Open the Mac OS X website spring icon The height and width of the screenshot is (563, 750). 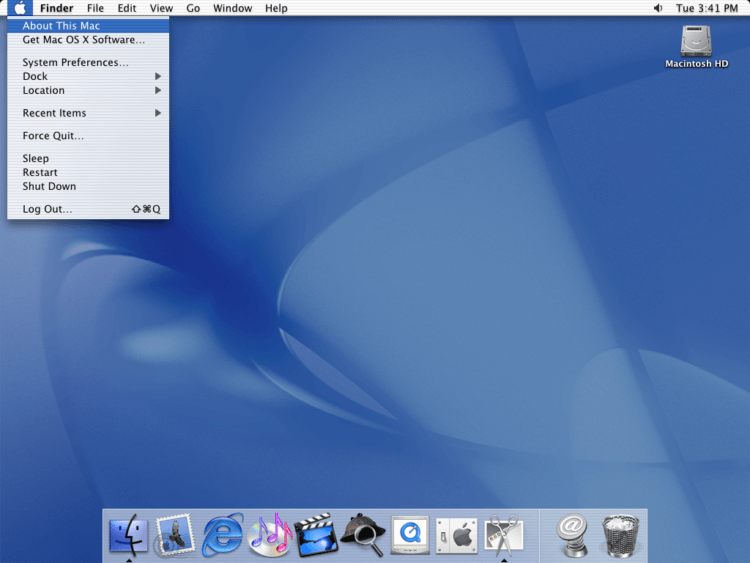573,535
